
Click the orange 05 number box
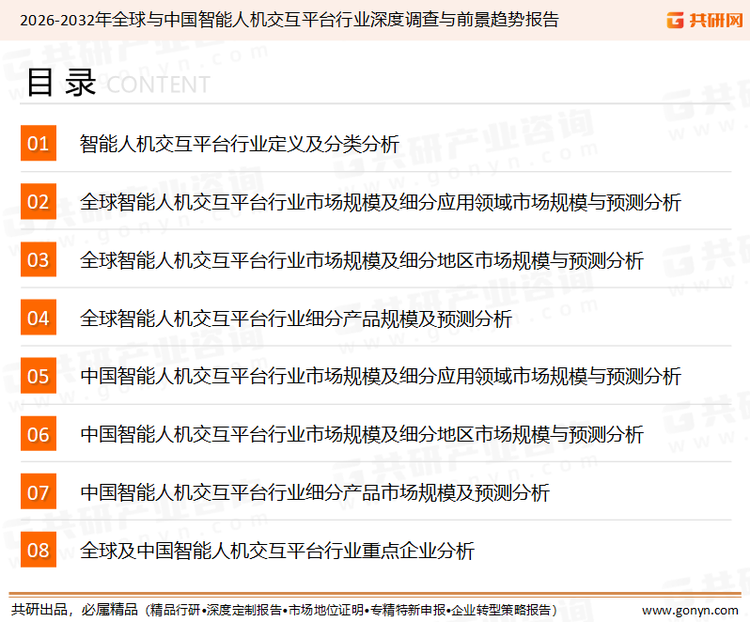click(x=38, y=376)
